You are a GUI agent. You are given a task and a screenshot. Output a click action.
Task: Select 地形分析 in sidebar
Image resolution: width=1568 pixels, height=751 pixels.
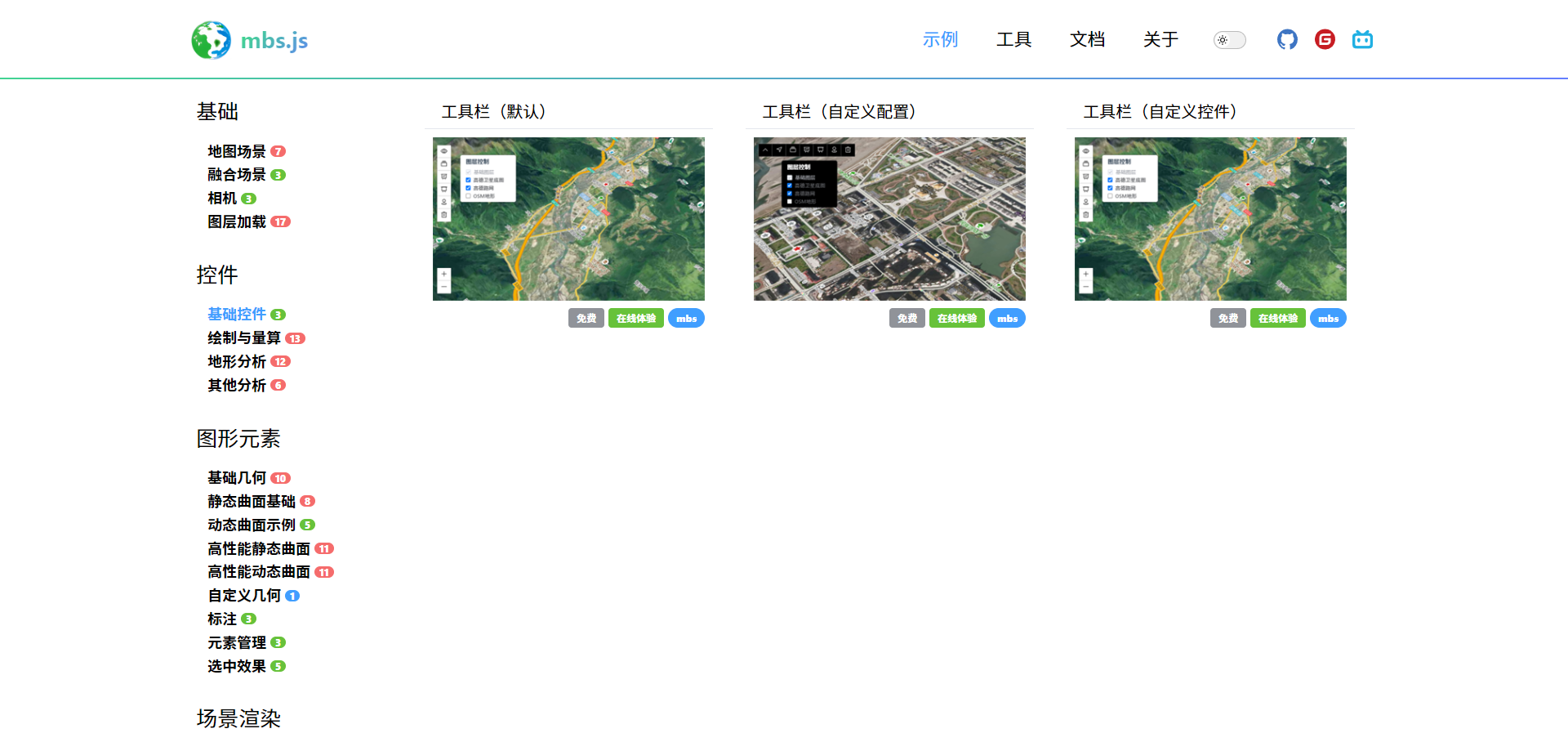tap(237, 362)
